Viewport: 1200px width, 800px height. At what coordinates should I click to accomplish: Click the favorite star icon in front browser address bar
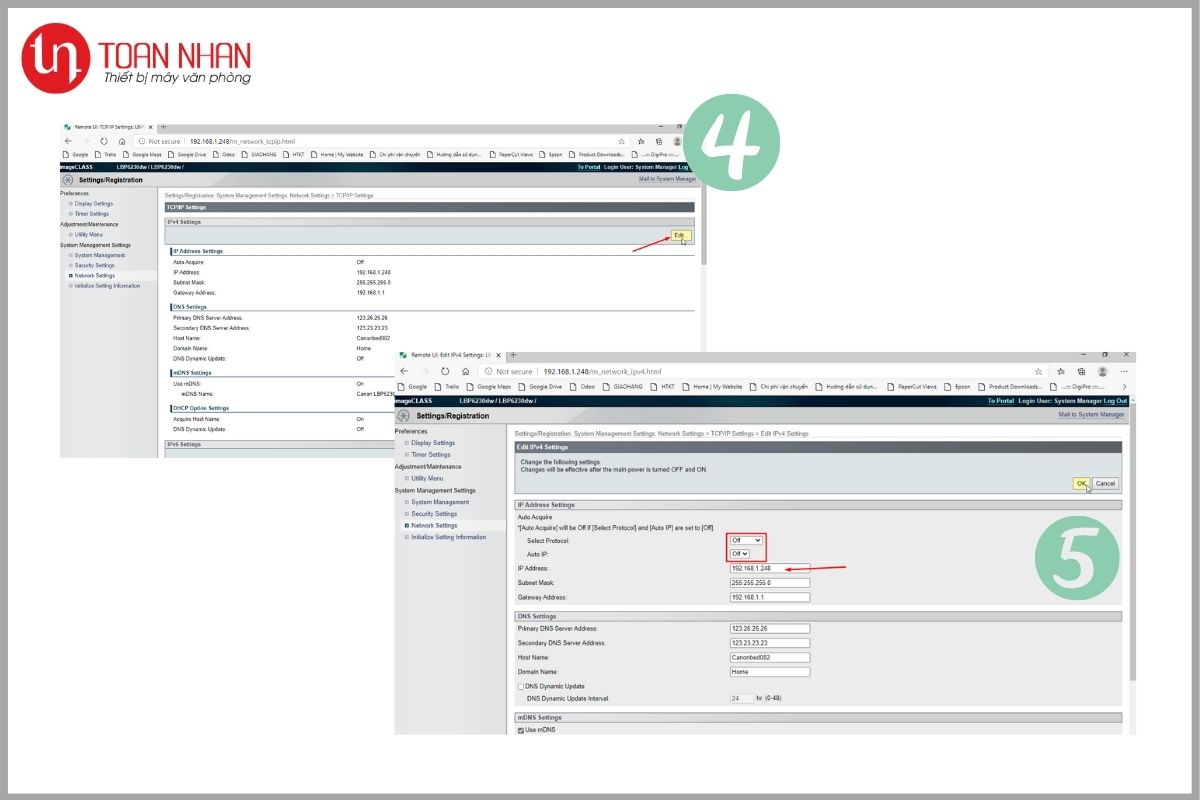pos(1039,371)
